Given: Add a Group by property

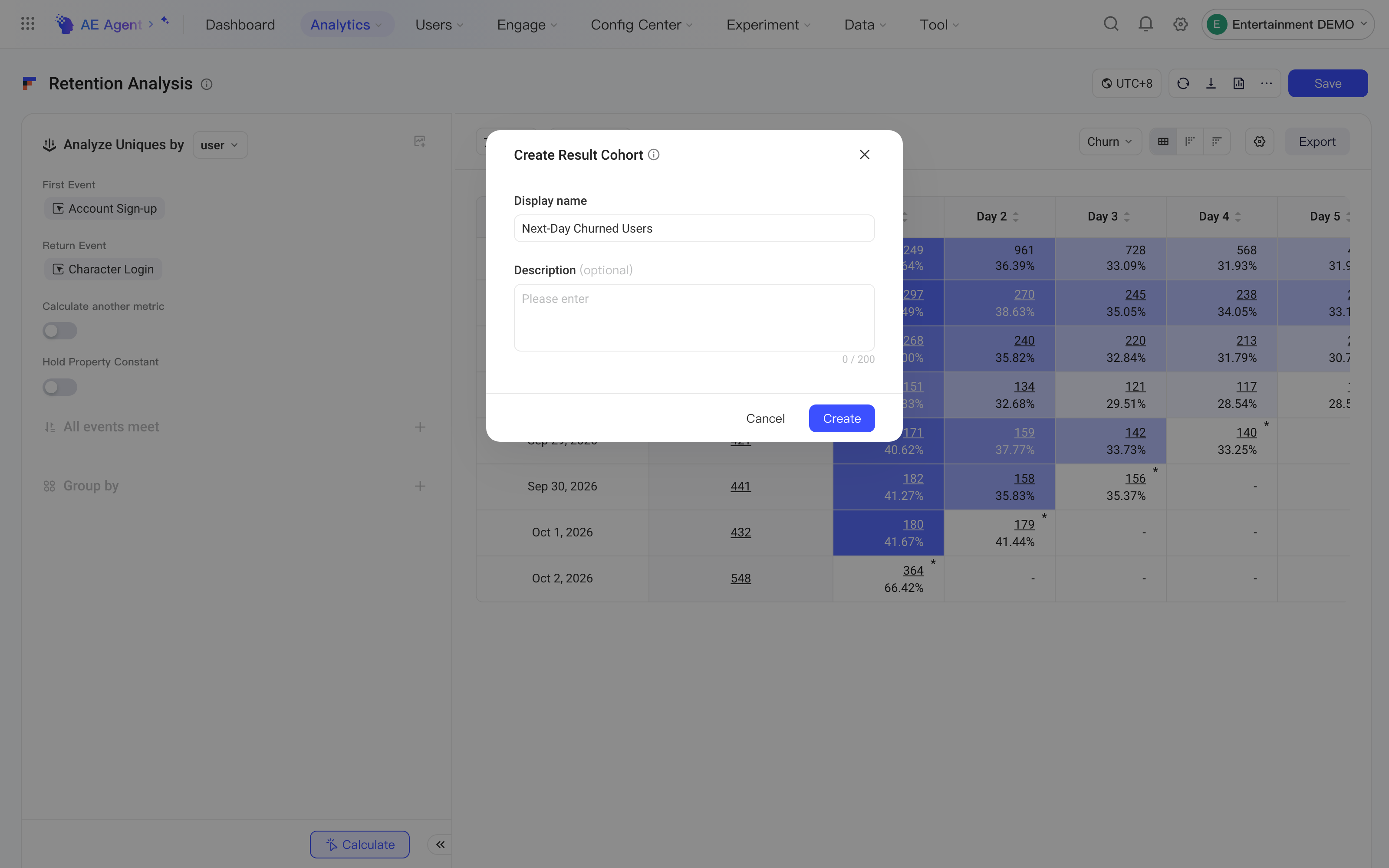Looking at the screenshot, I should pos(420,486).
